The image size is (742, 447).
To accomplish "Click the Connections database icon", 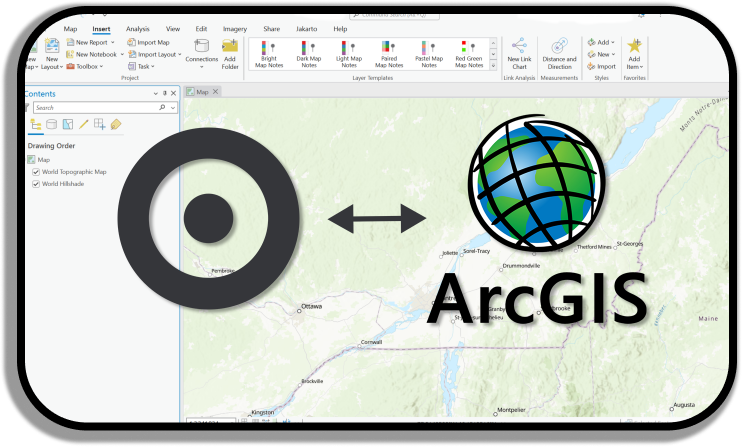I will click(x=202, y=46).
